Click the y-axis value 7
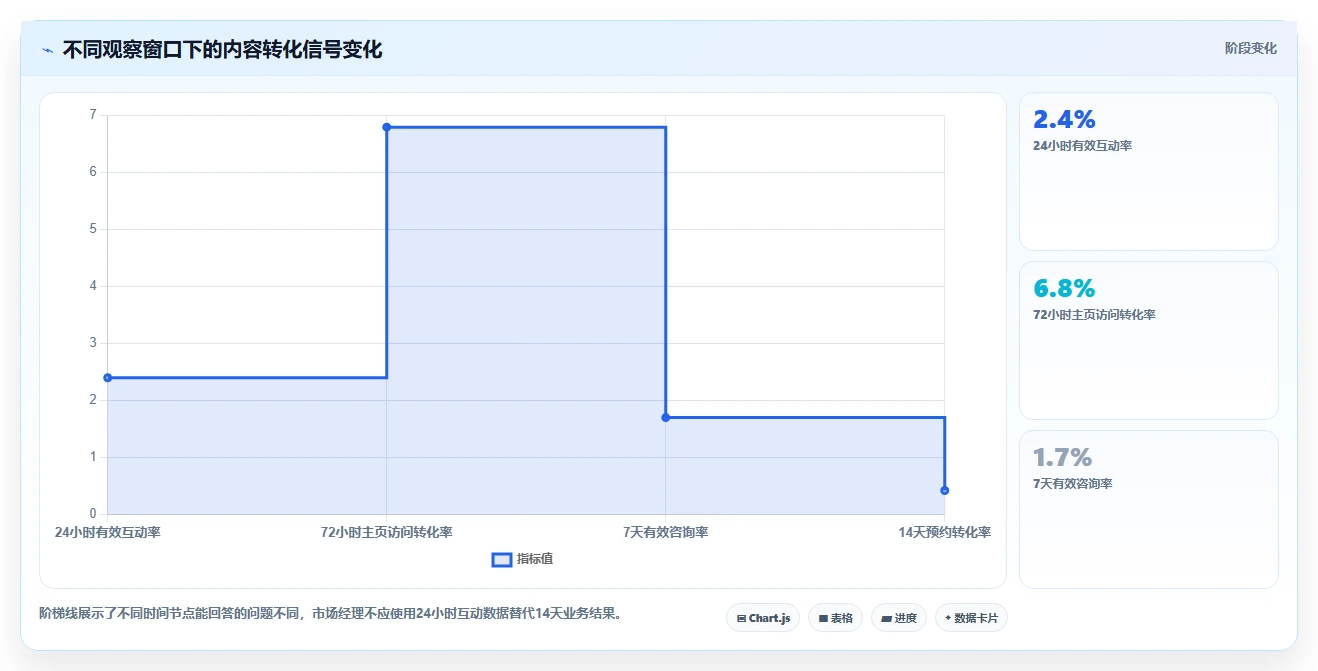 [x=93, y=115]
